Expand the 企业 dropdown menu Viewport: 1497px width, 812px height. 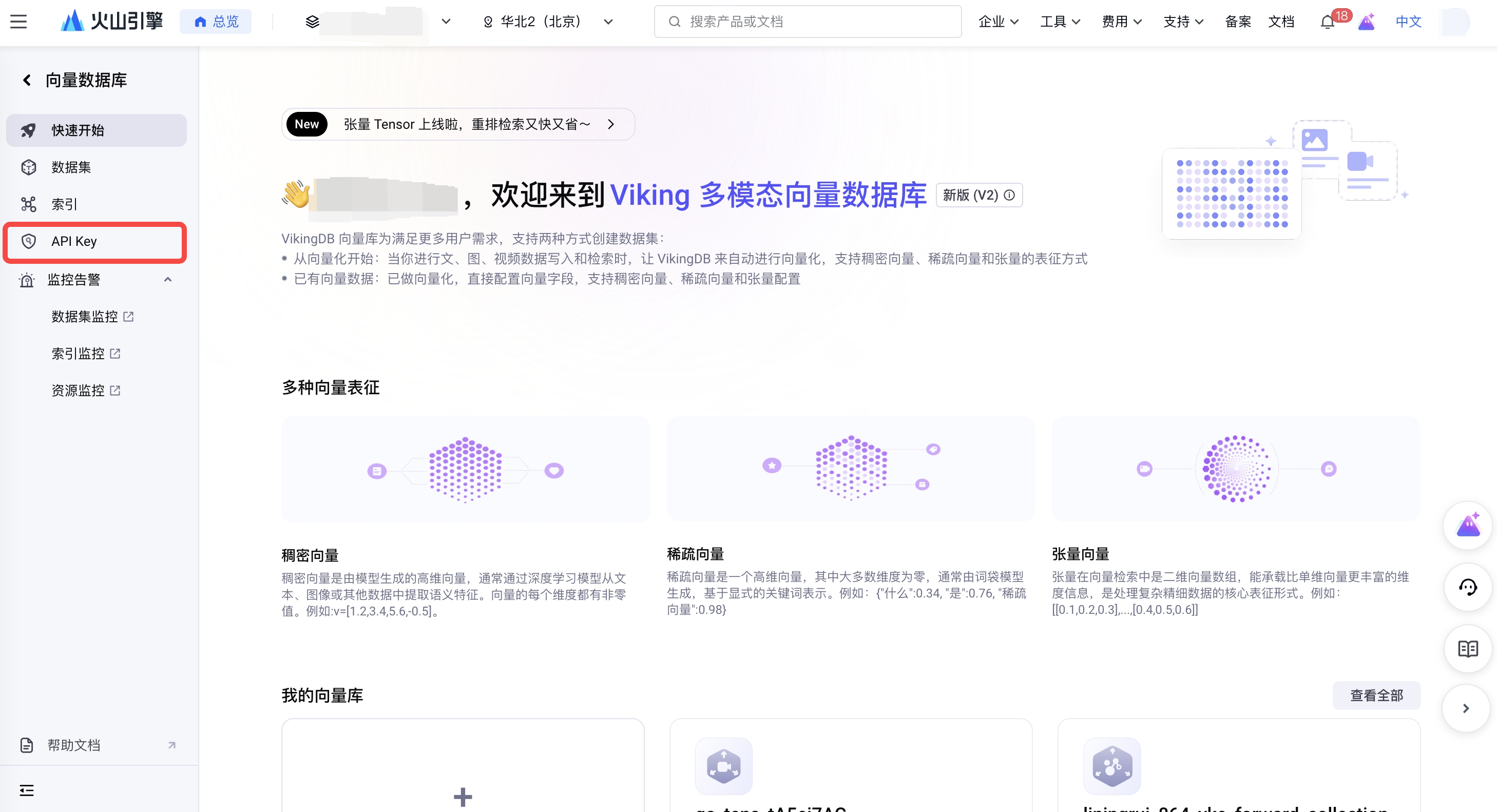click(998, 22)
